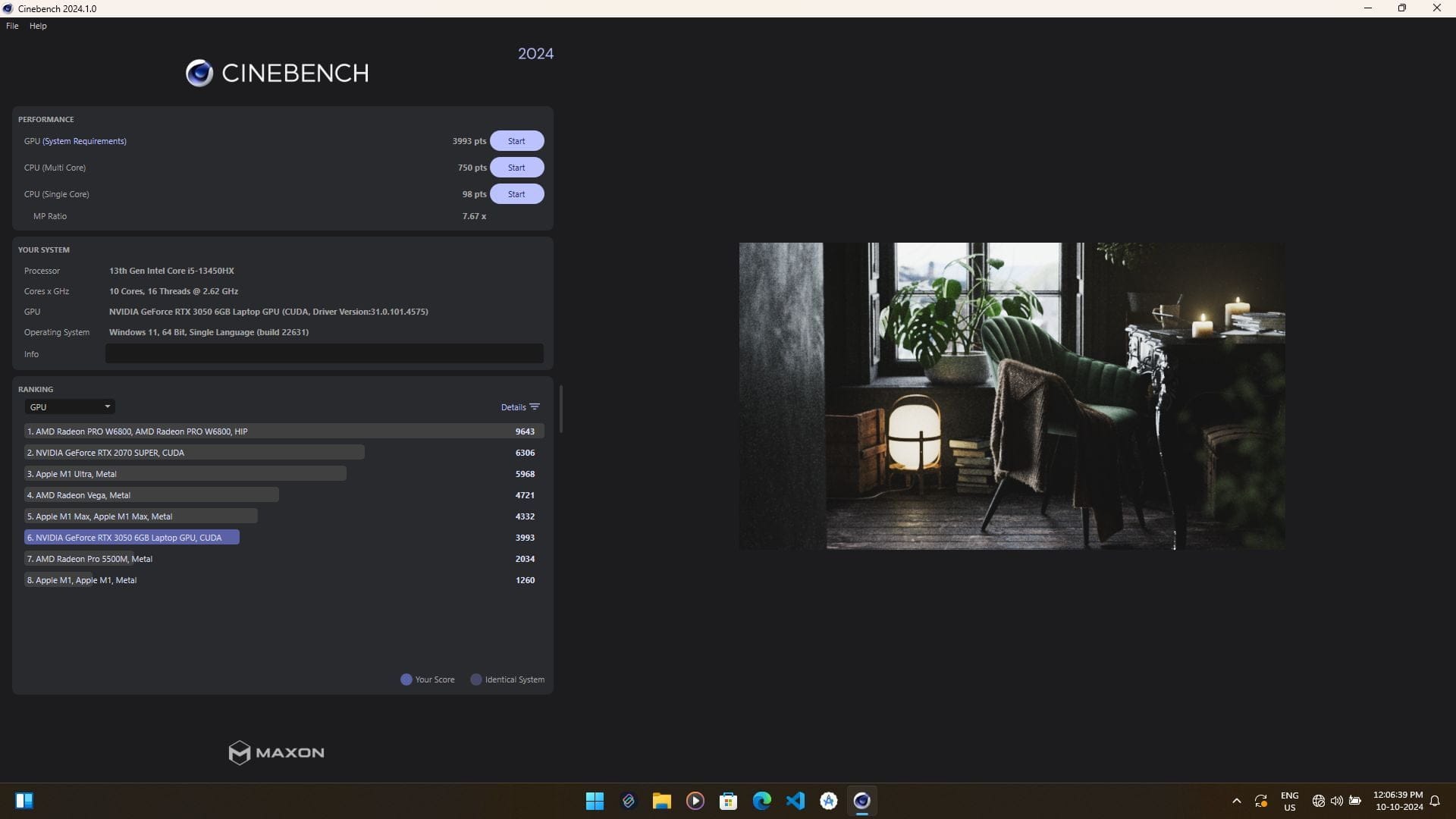This screenshot has width=1456, height=819.
Task: Open the Help menu
Action: coord(38,26)
